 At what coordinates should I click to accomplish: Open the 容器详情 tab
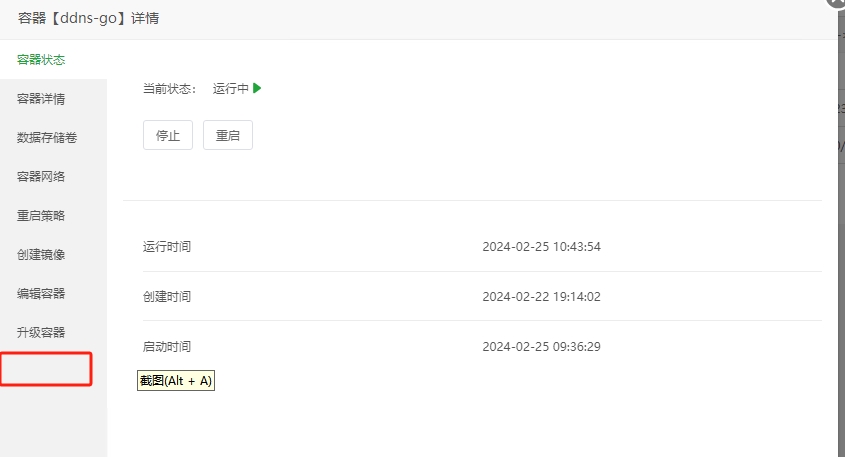point(41,99)
